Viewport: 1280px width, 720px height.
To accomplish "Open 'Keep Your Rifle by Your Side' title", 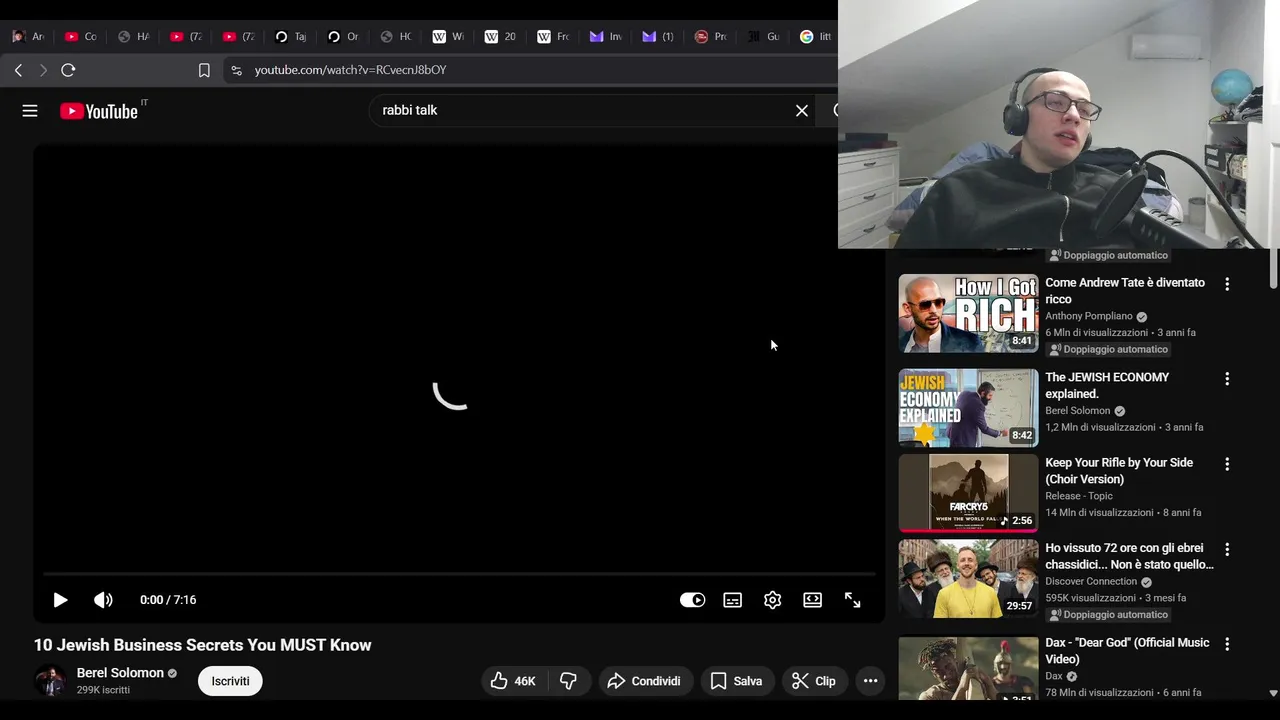I will [x=1119, y=471].
